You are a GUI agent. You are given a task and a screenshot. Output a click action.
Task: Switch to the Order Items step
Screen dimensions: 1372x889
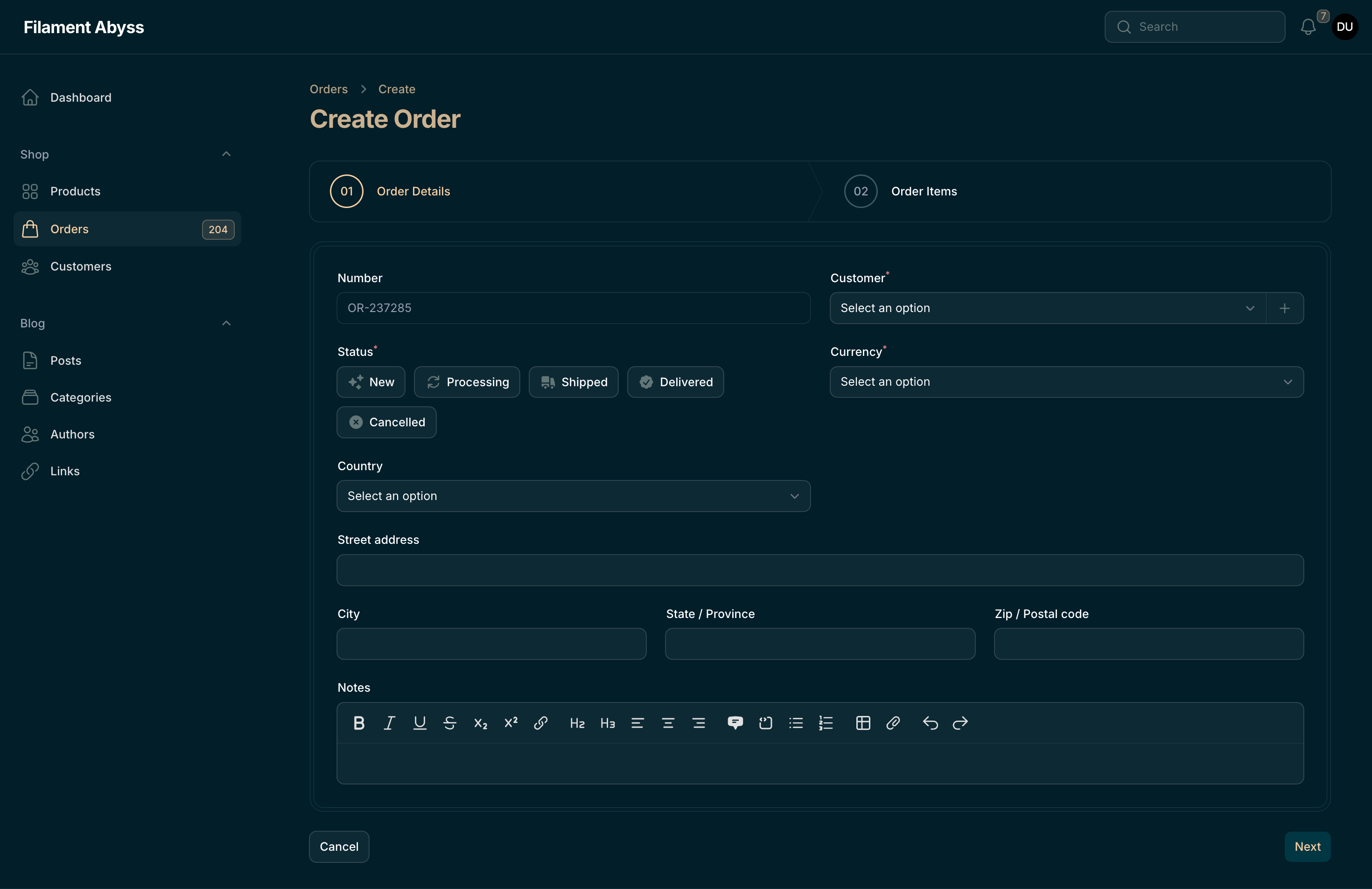(x=924, y=191)
